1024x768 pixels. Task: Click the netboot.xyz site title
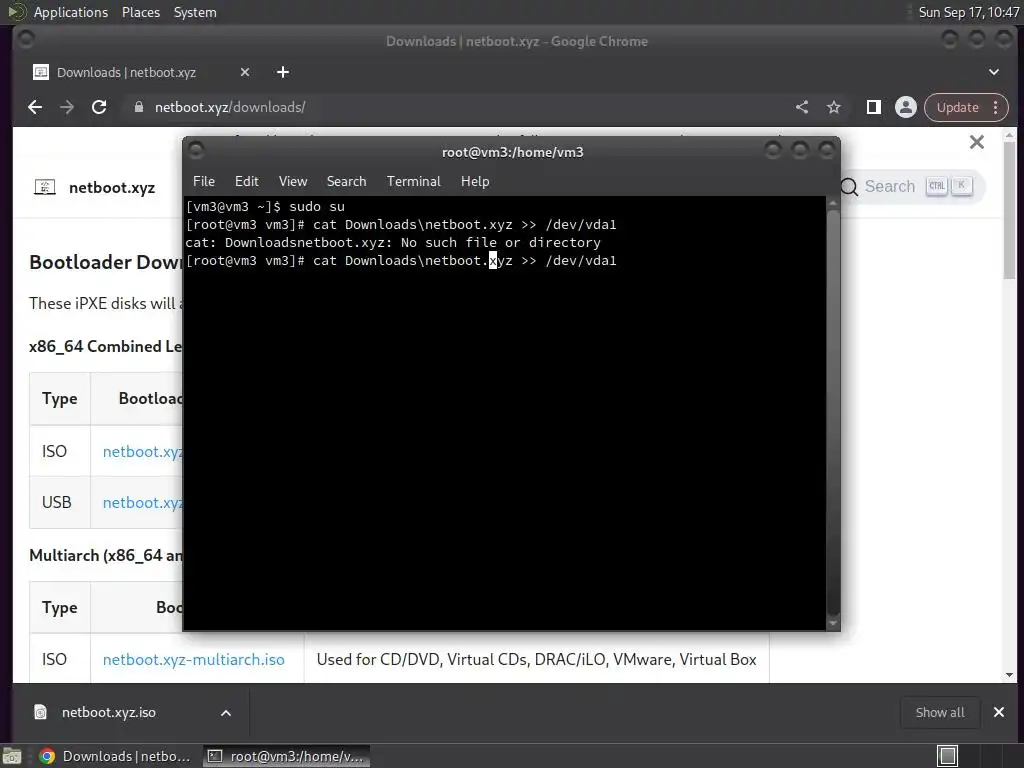112,188
